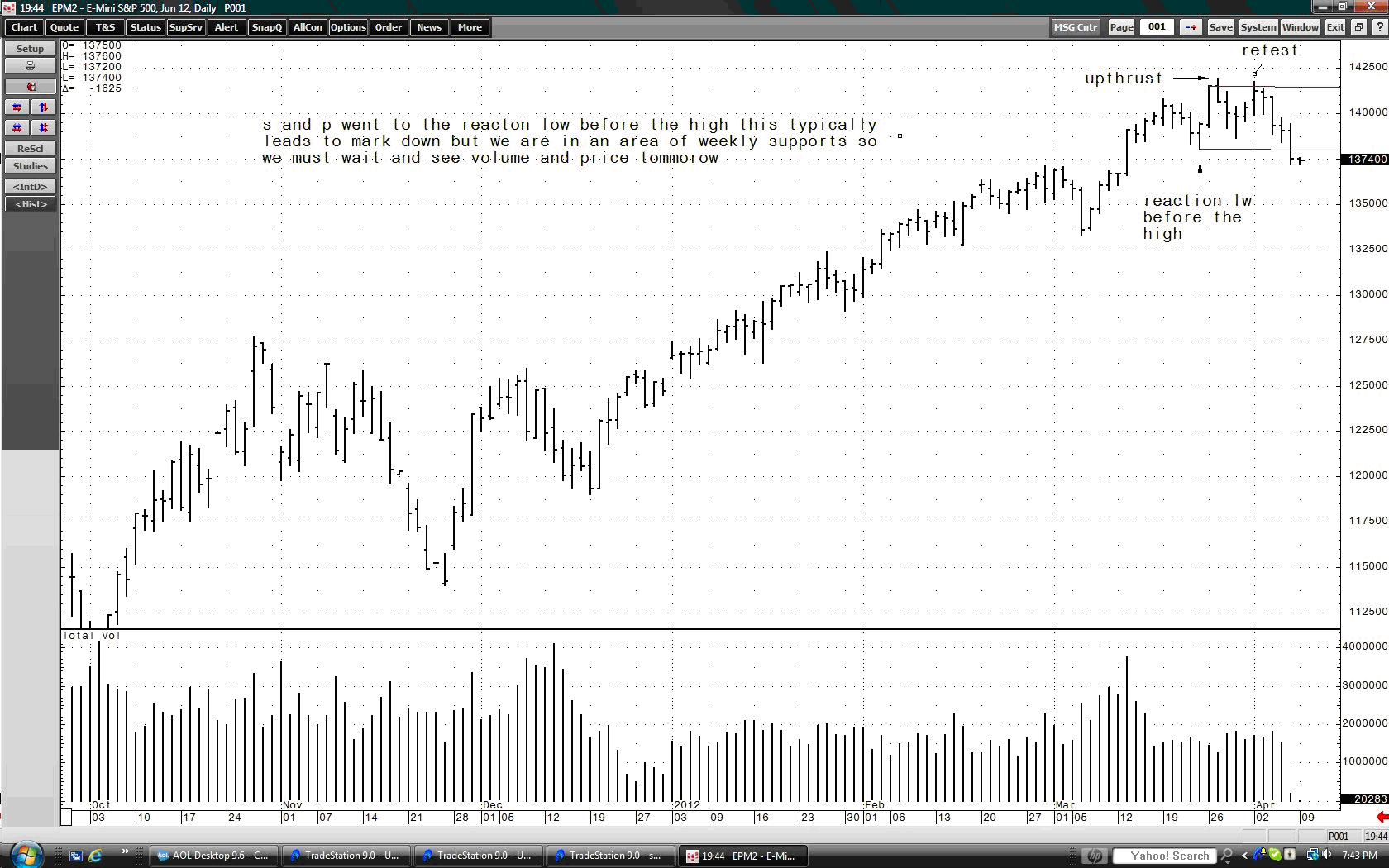This screenshot has width=1389, height=868.
Task: Open the Order menu
Action: pos(389,27)
